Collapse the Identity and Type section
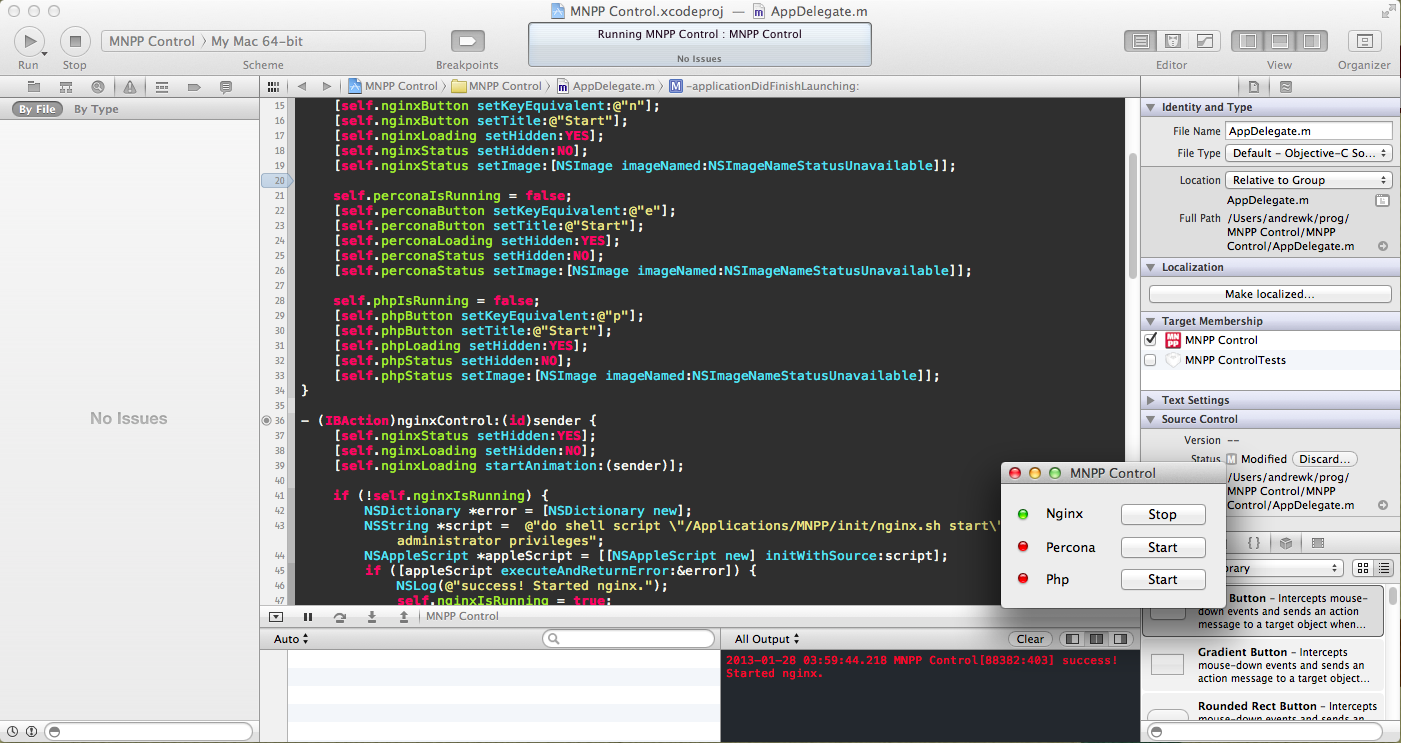Screen dimensions: 1401x743 pyautogui.click(x=1150, y=107)
